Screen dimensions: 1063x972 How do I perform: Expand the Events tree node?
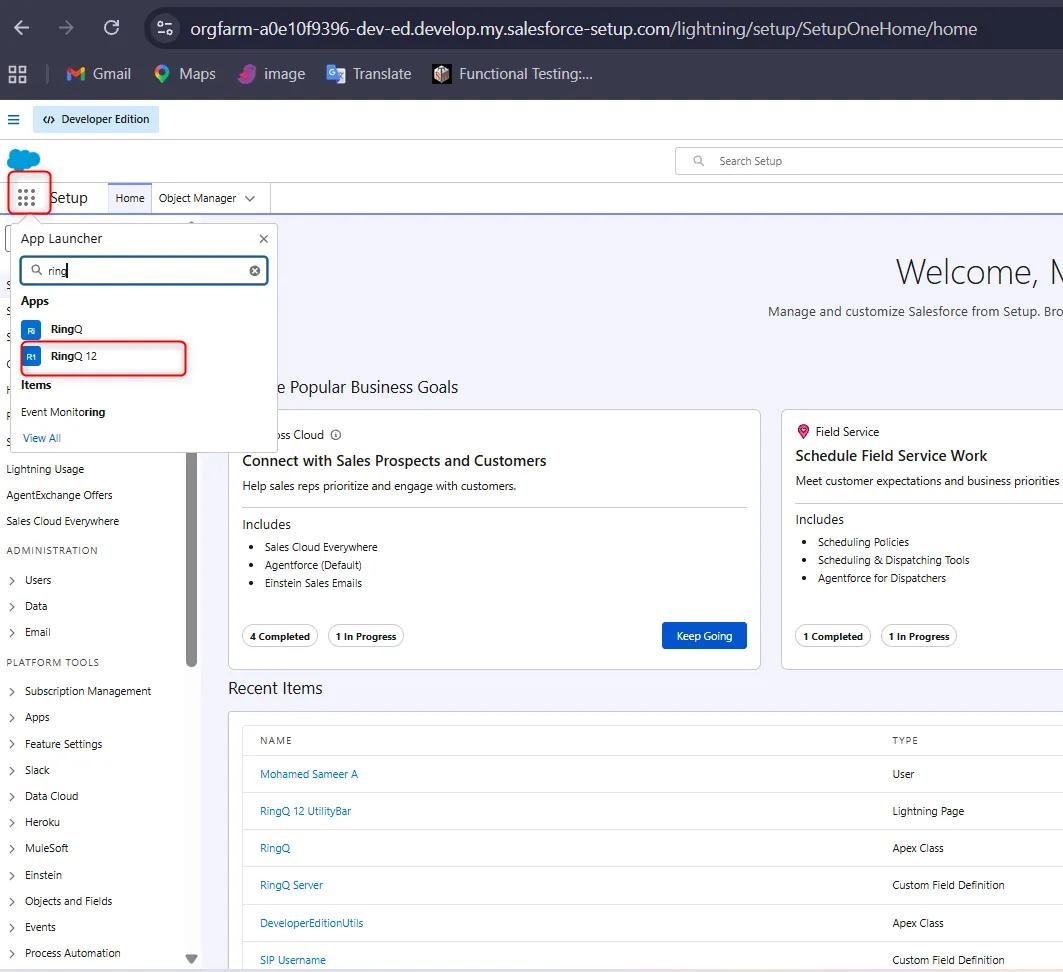tap(12, 928)
